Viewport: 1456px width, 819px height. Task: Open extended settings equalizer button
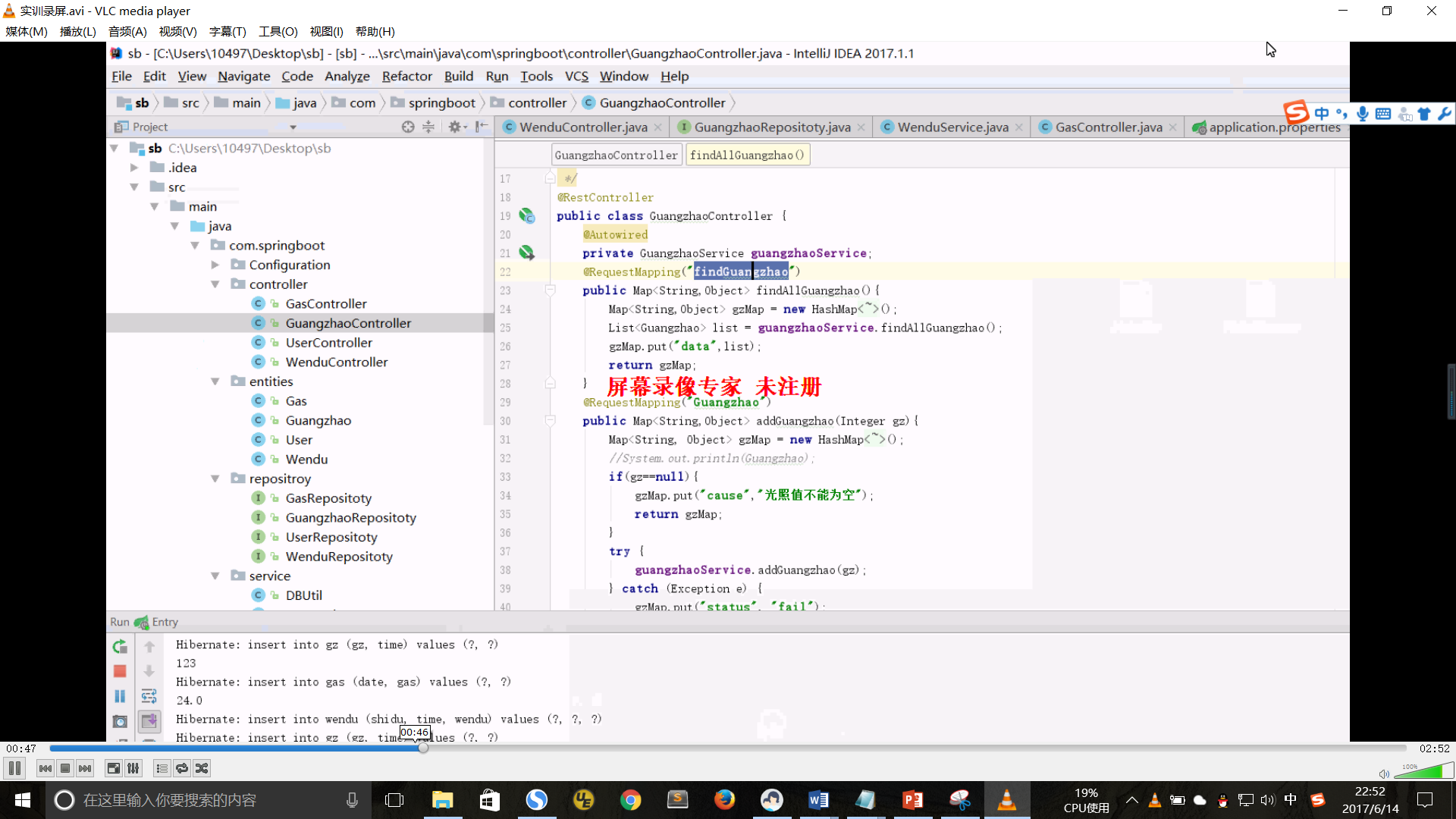point(133,768)
